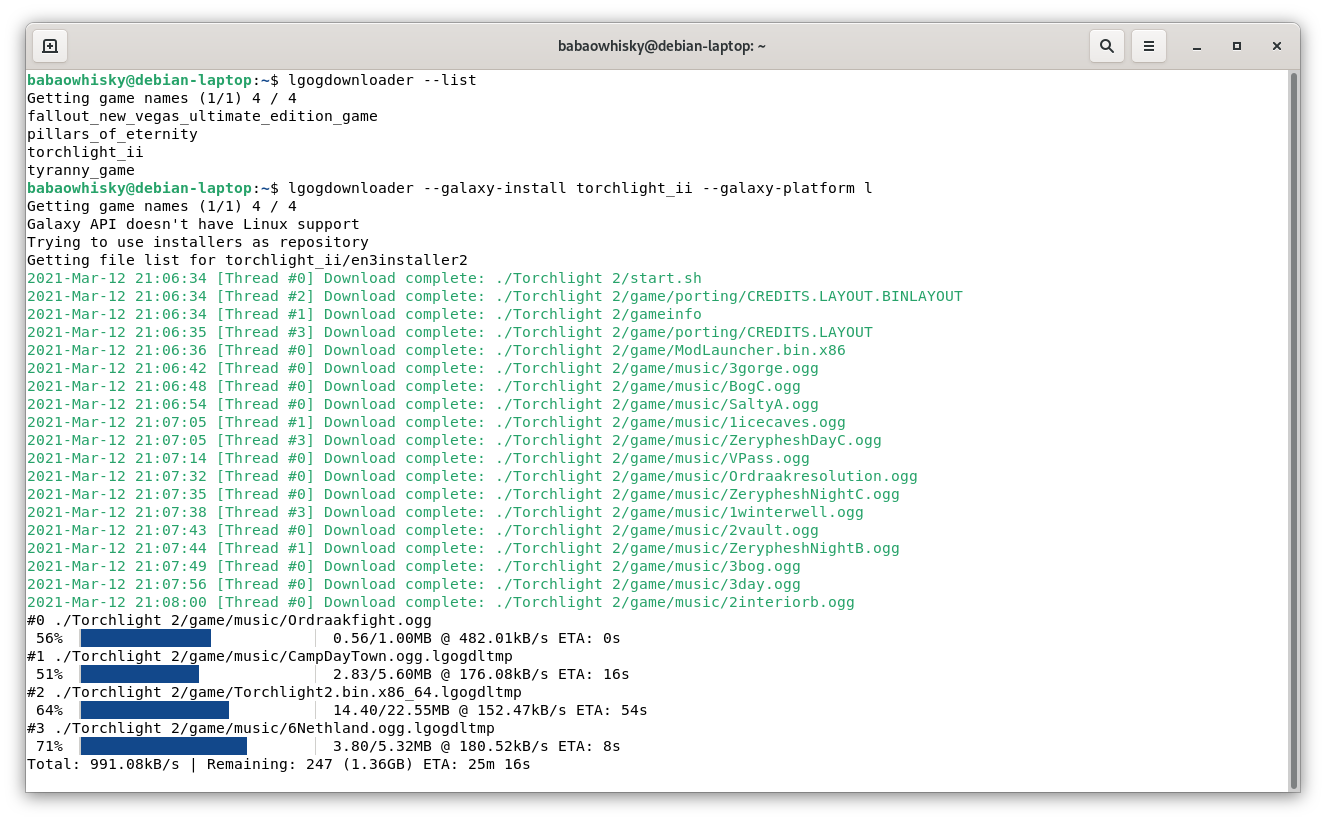Click the 6Nethland.ogg 71% progress bar

point(198,746)
